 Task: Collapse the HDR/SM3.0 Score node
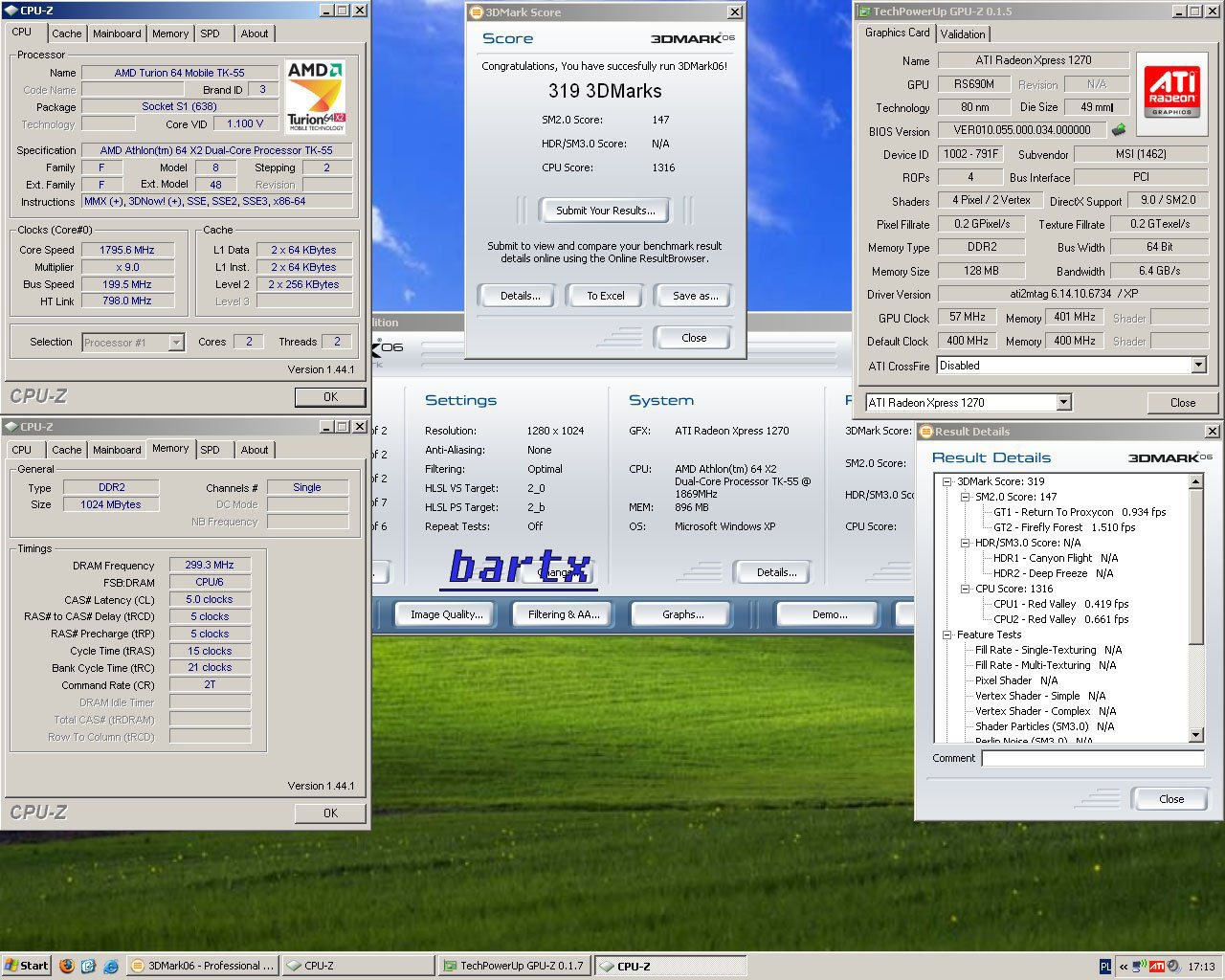pos(965,543)
